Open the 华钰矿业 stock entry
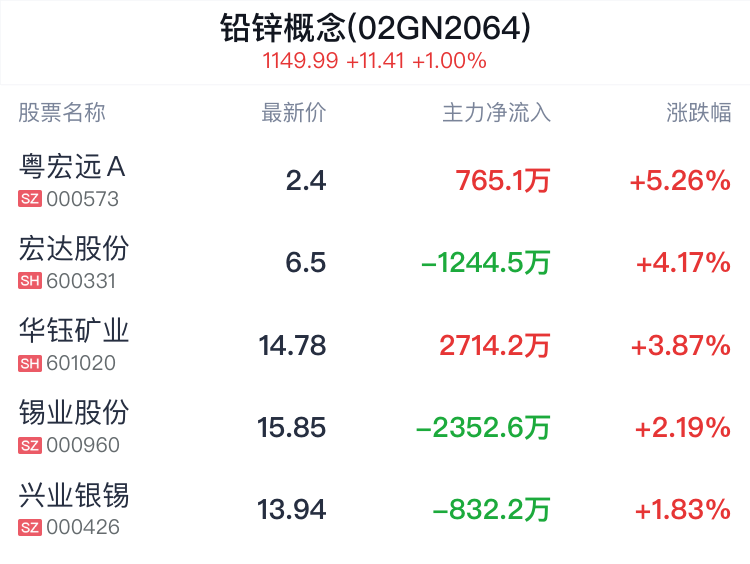Screen dimensions: 750x564 click(x=375, y=345)
